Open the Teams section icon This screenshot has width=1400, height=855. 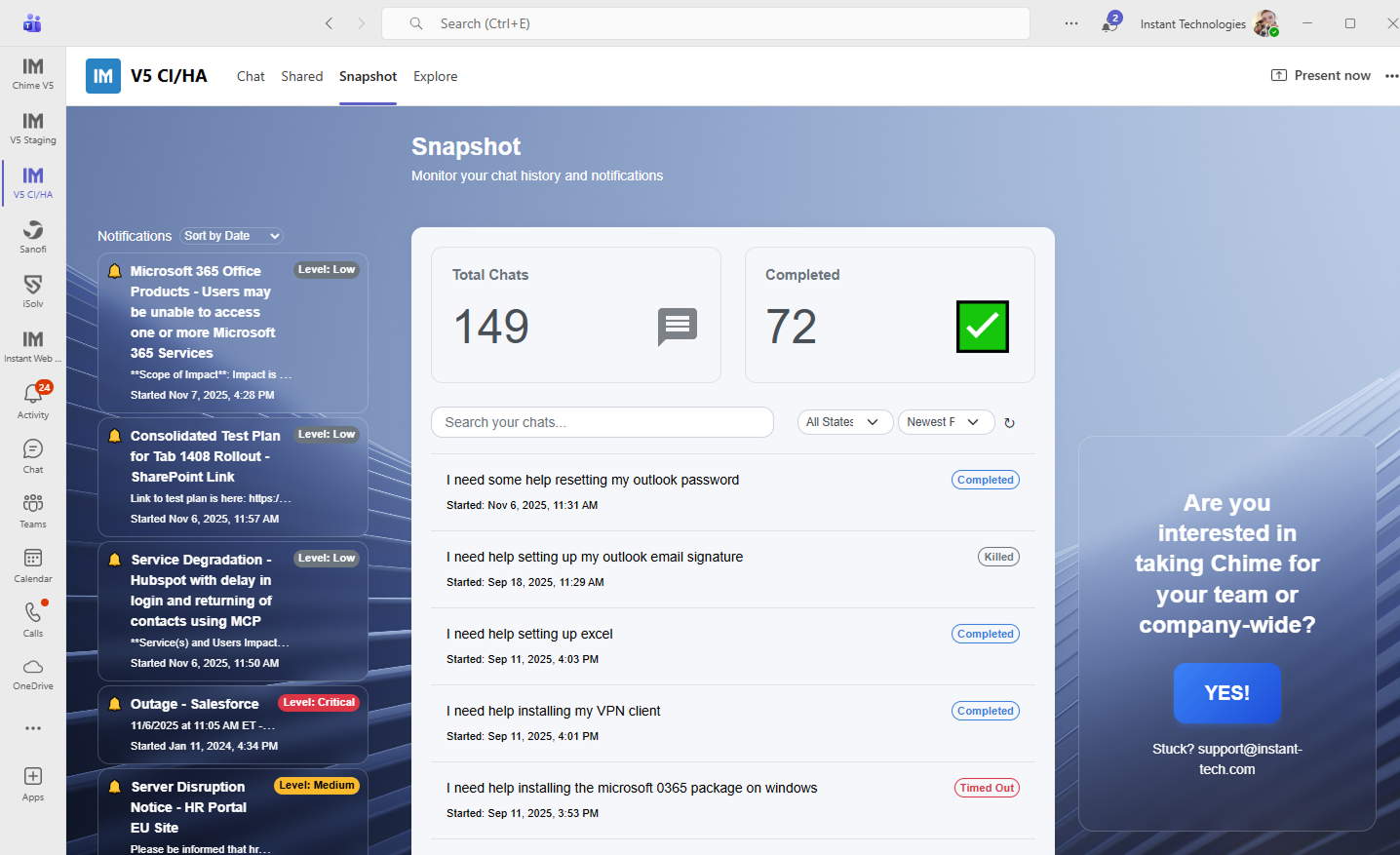click(x=33, y=511)
